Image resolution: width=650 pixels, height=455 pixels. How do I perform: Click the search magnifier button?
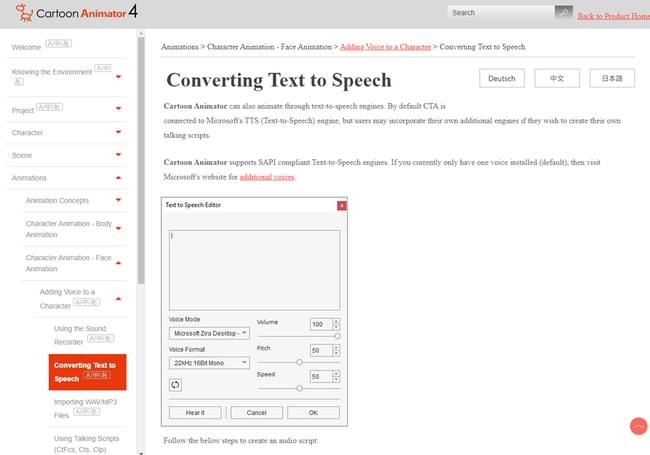click(x=563, y=12)
